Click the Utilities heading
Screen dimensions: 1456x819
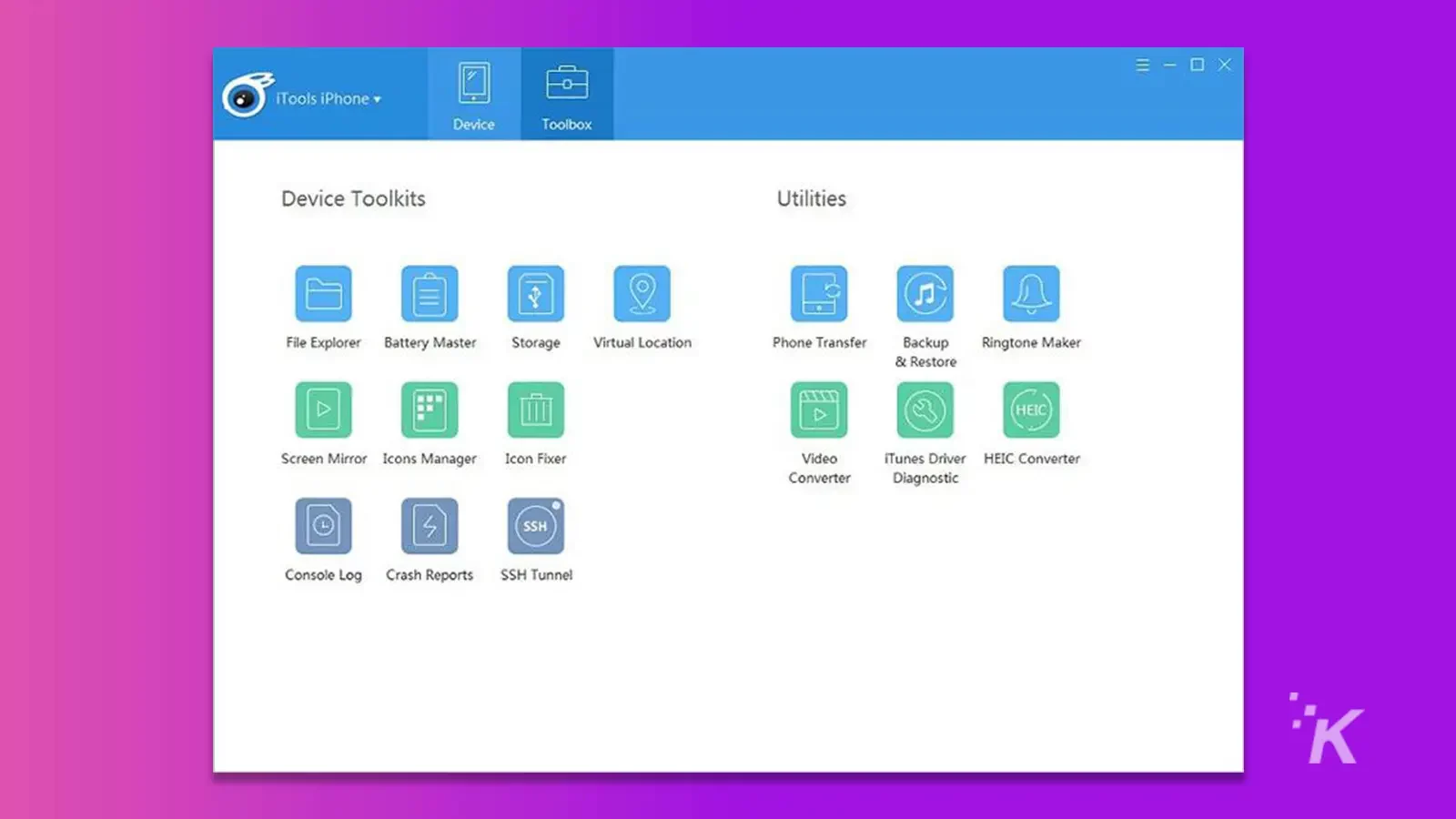tap(812, 198)
